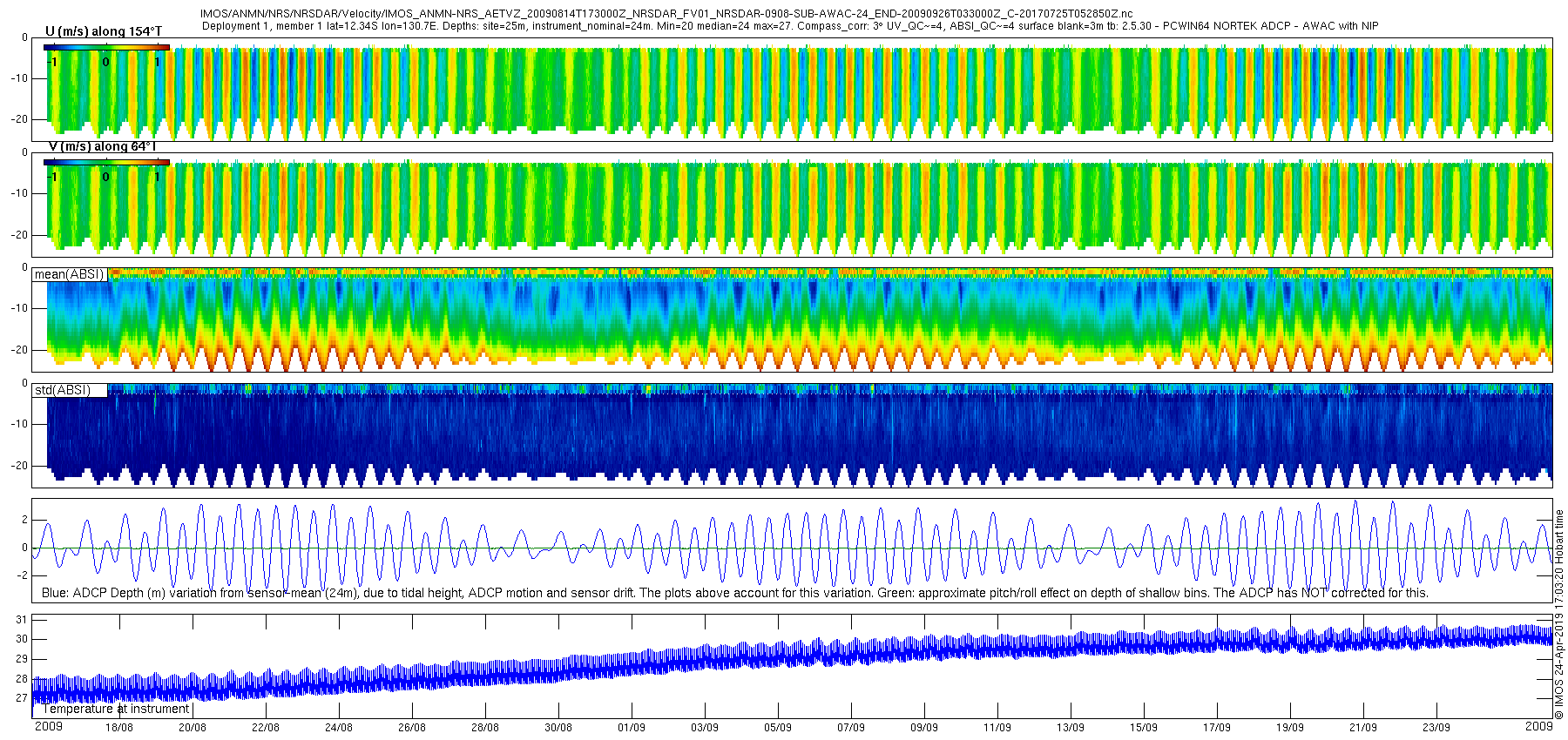Click the 24/08 date tick label
The width and height of the screenshot is (1568, 740).
338,728
